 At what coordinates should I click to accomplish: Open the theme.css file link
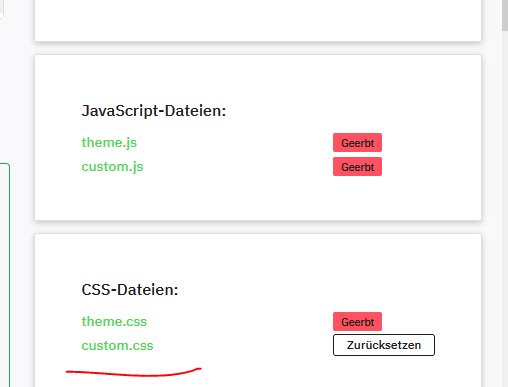[114, 321]
